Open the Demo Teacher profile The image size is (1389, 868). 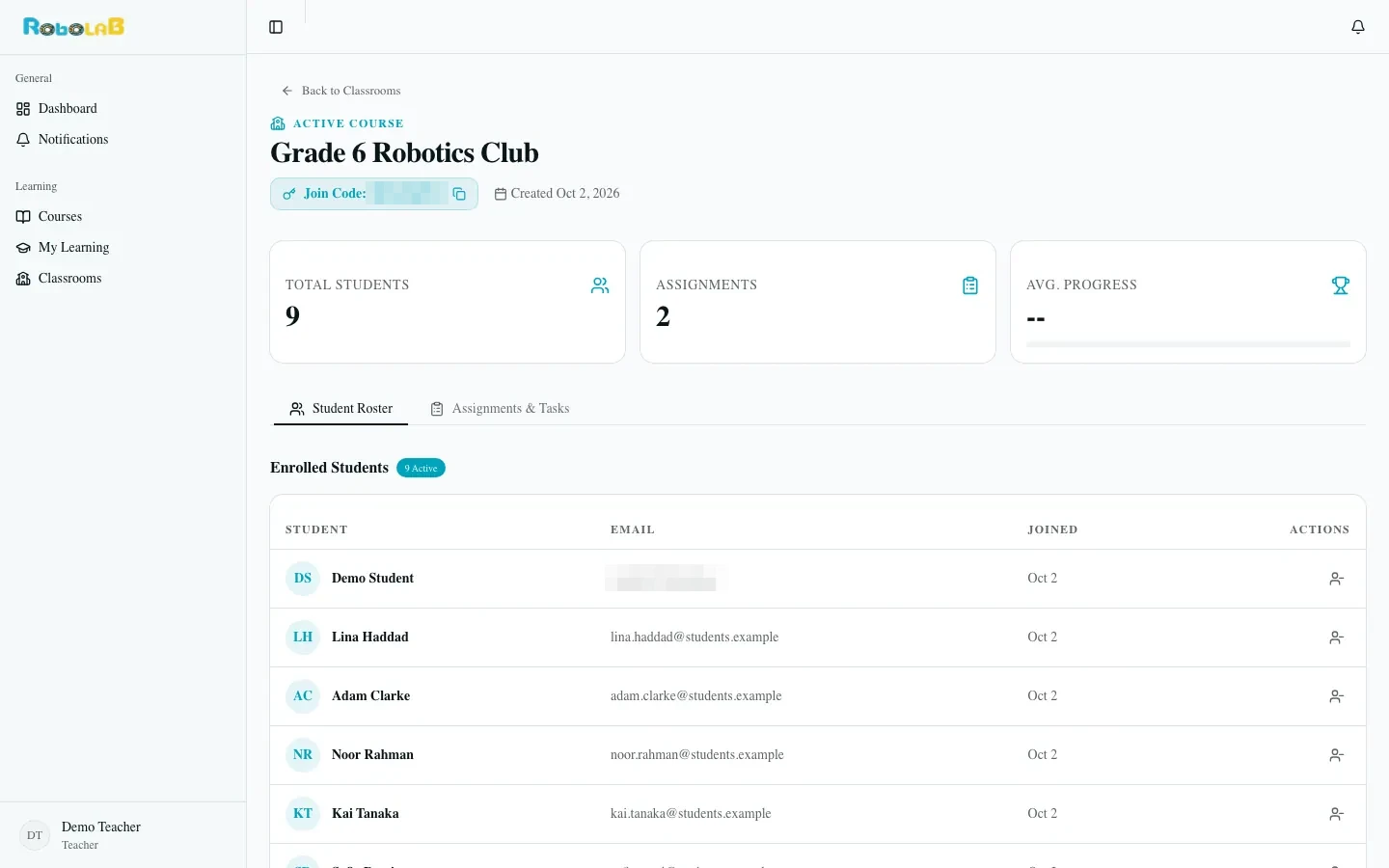pyautogui.click(x=123, y=835)
